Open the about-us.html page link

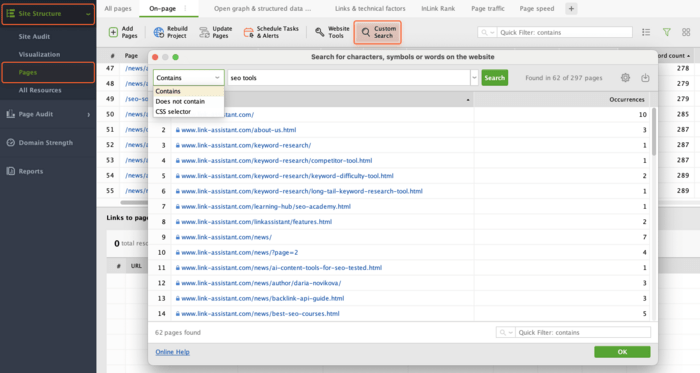pos(238,130)
